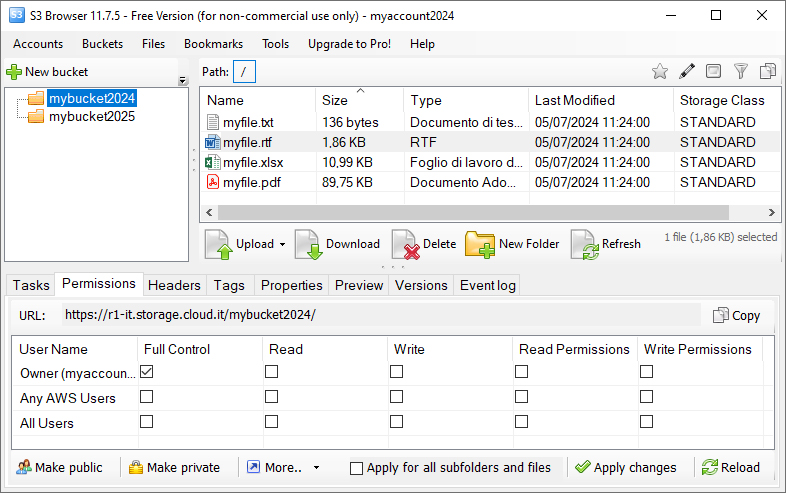
Task: Open the Tools menu
Action: coord(275,44)
